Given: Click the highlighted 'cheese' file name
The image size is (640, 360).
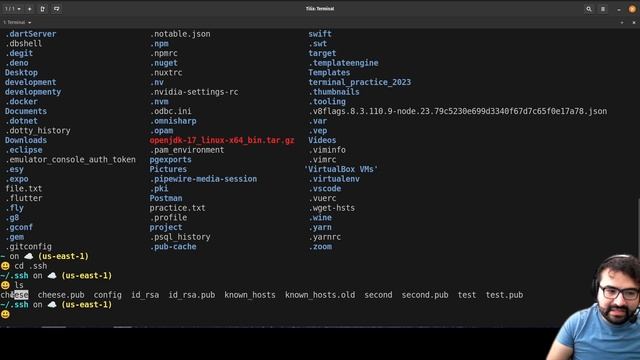Looking at the screenshot, I should [x=15, y=295].
